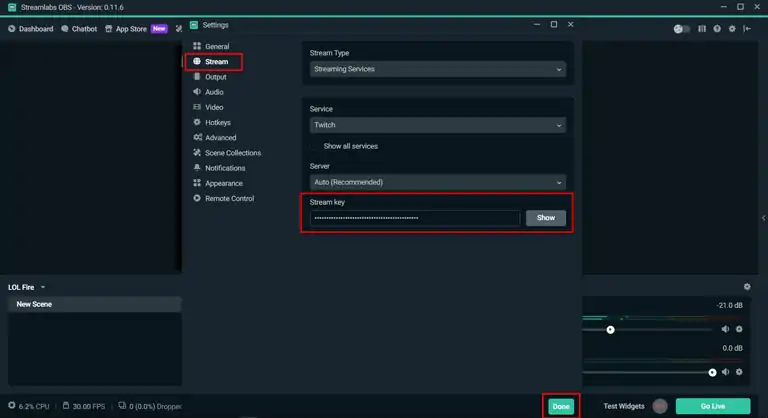Screen dimensions: 768x418
Task: Expand the Stream Type dropdown
Action: (437, 69)
